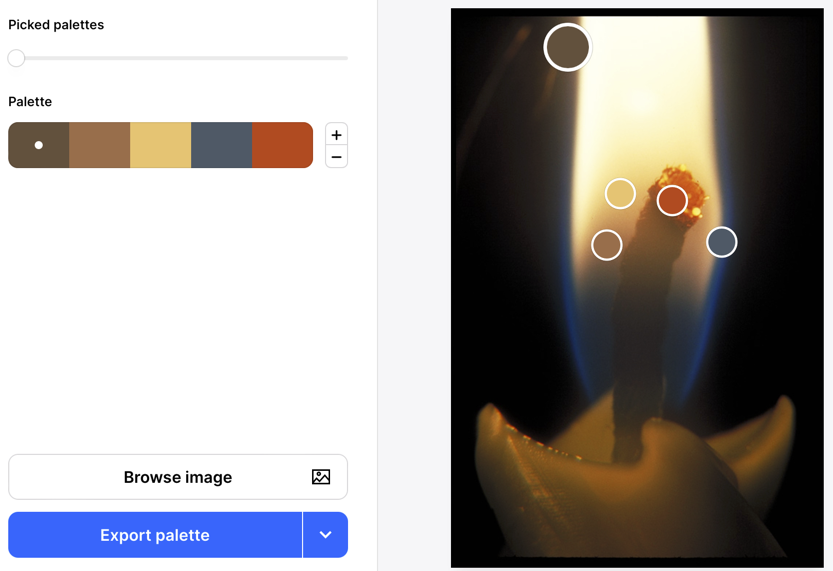Click the minus icon to remove palette color
Screen dimensions: 833x571
click(x=336, y=157)
